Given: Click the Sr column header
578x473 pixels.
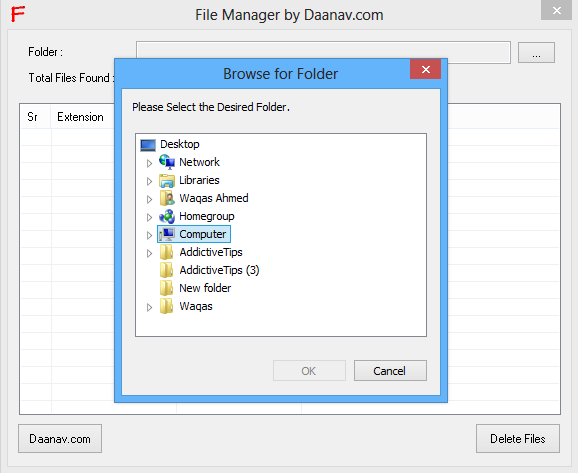Looking at the screenshot, I should (x=35, y=117).
